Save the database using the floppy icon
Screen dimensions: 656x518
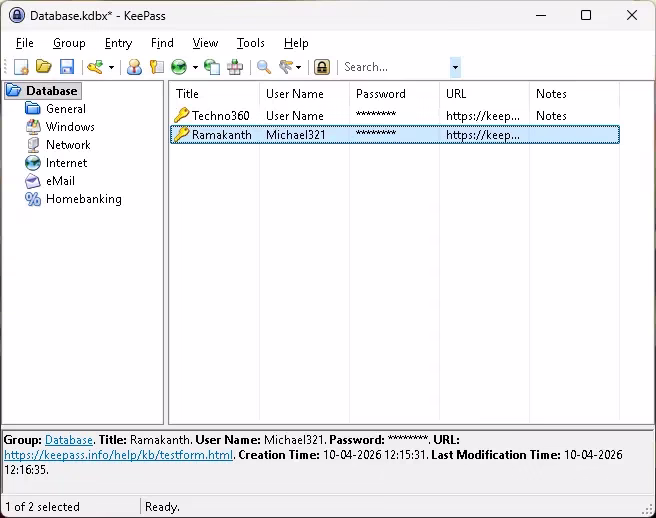click(67, 67)
